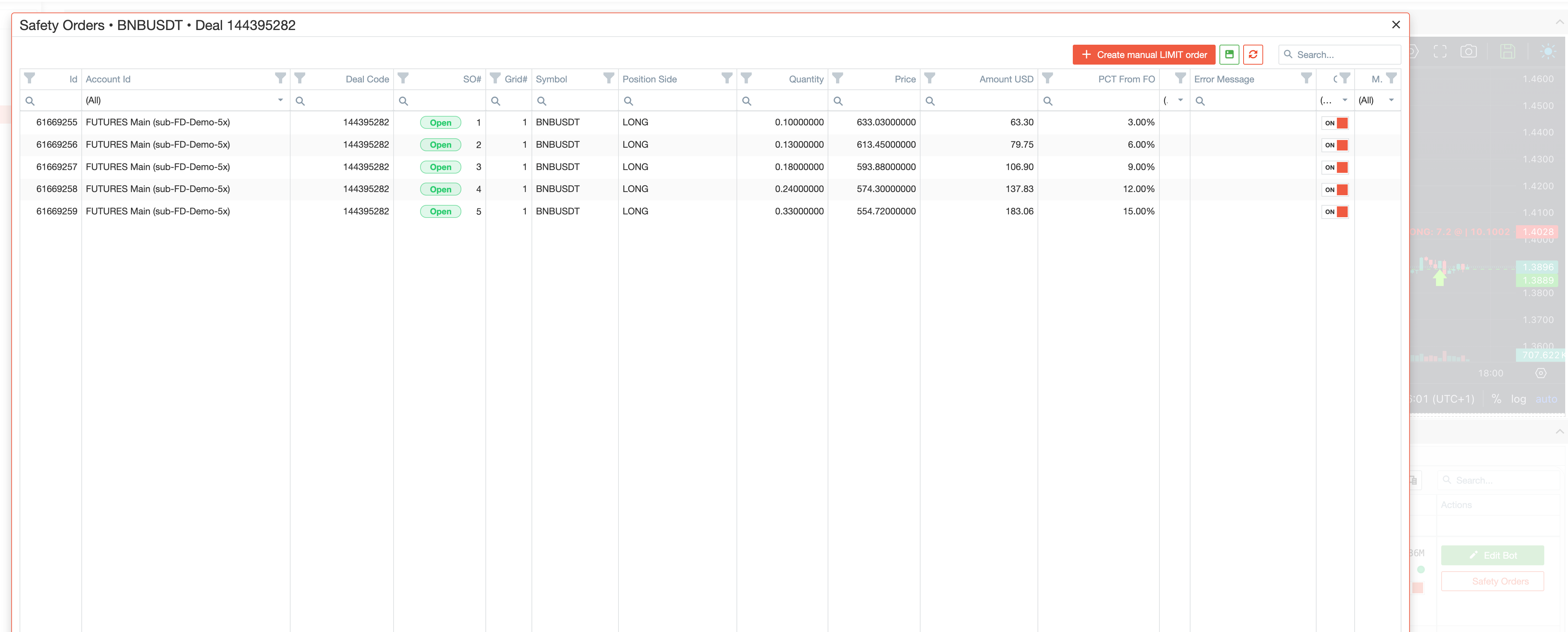
Task: Click the red refresh icon button
Action: pos(1253,54)
